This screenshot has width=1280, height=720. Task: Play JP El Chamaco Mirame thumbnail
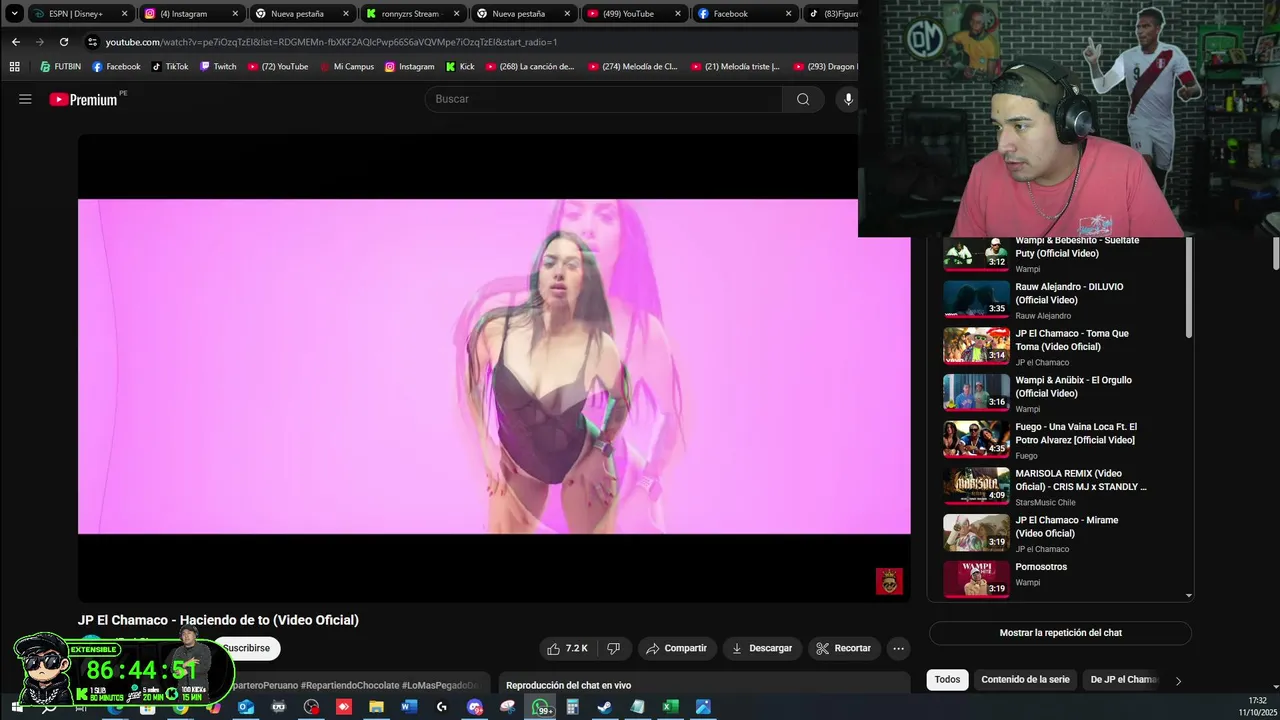pyautogui.click(x=976, y=532)
